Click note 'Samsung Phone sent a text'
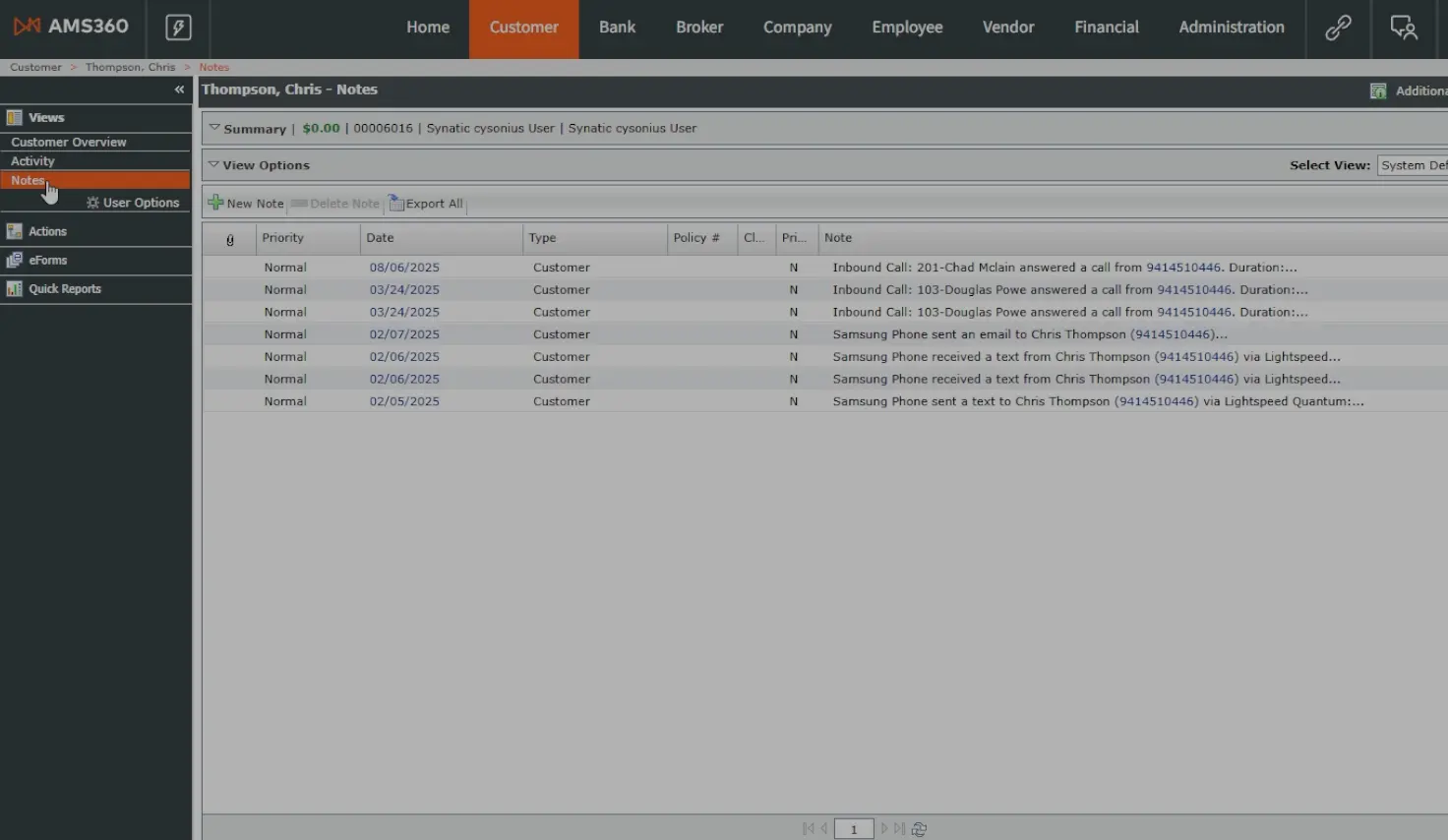Screen dimensions: 1448x840 click(x=1098, y=401)
